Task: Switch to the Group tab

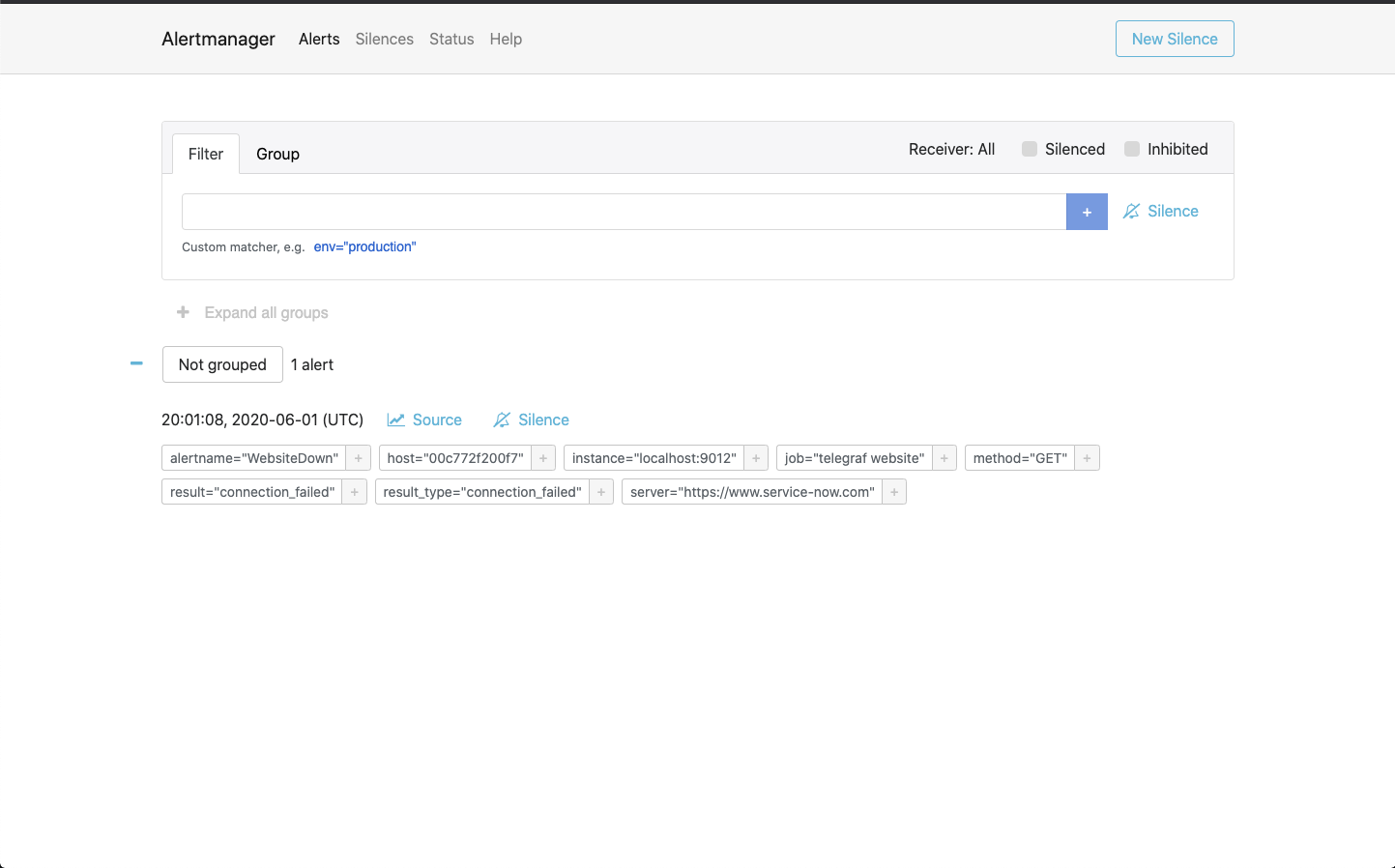Action: (277, 154)
